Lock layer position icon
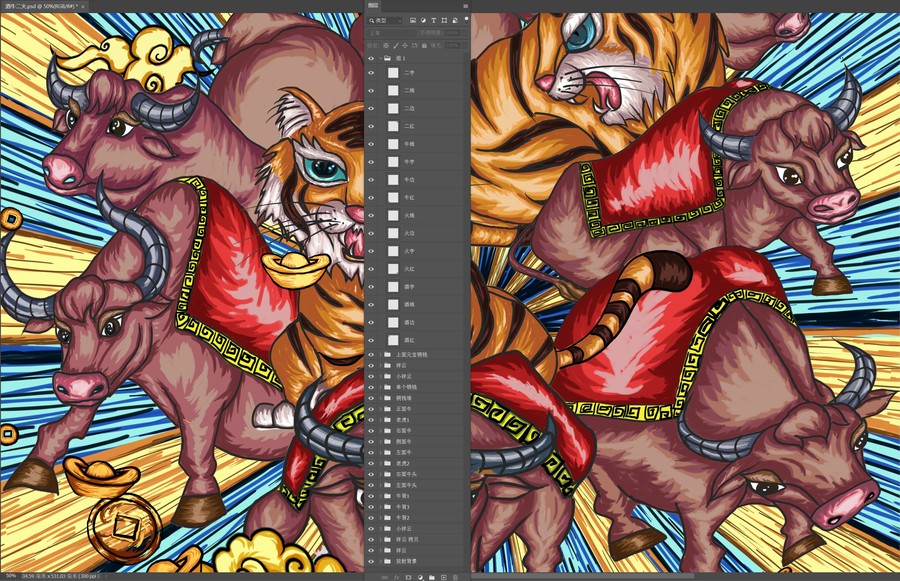 (x=405, y=45)
